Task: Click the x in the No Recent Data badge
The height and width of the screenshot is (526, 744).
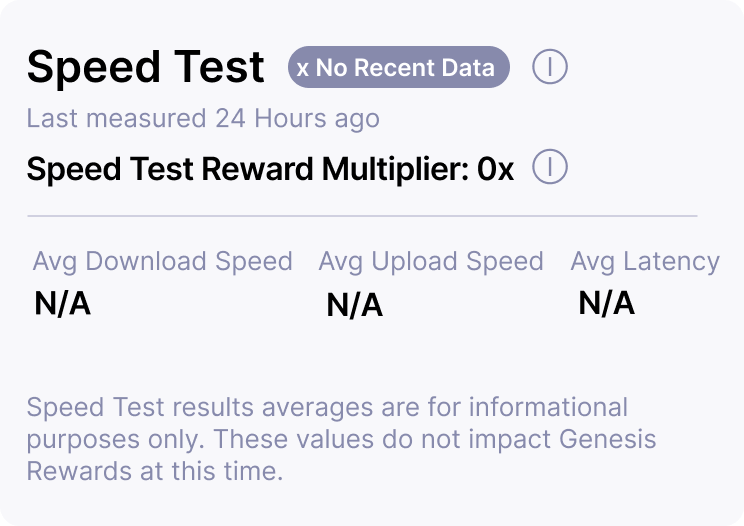Action: [x=302, y=68]
